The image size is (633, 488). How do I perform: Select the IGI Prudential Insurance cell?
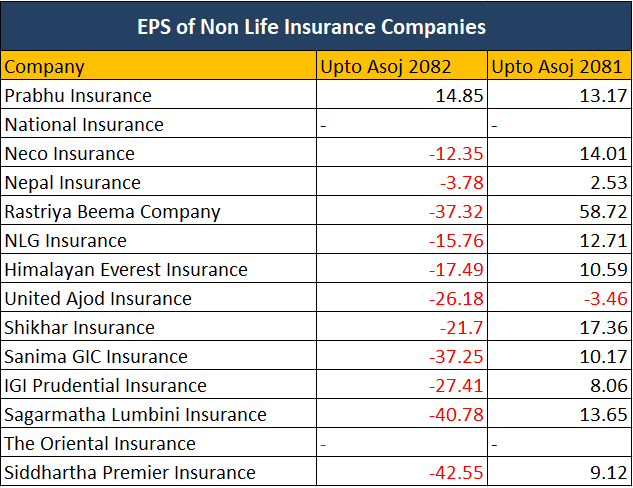106,386
